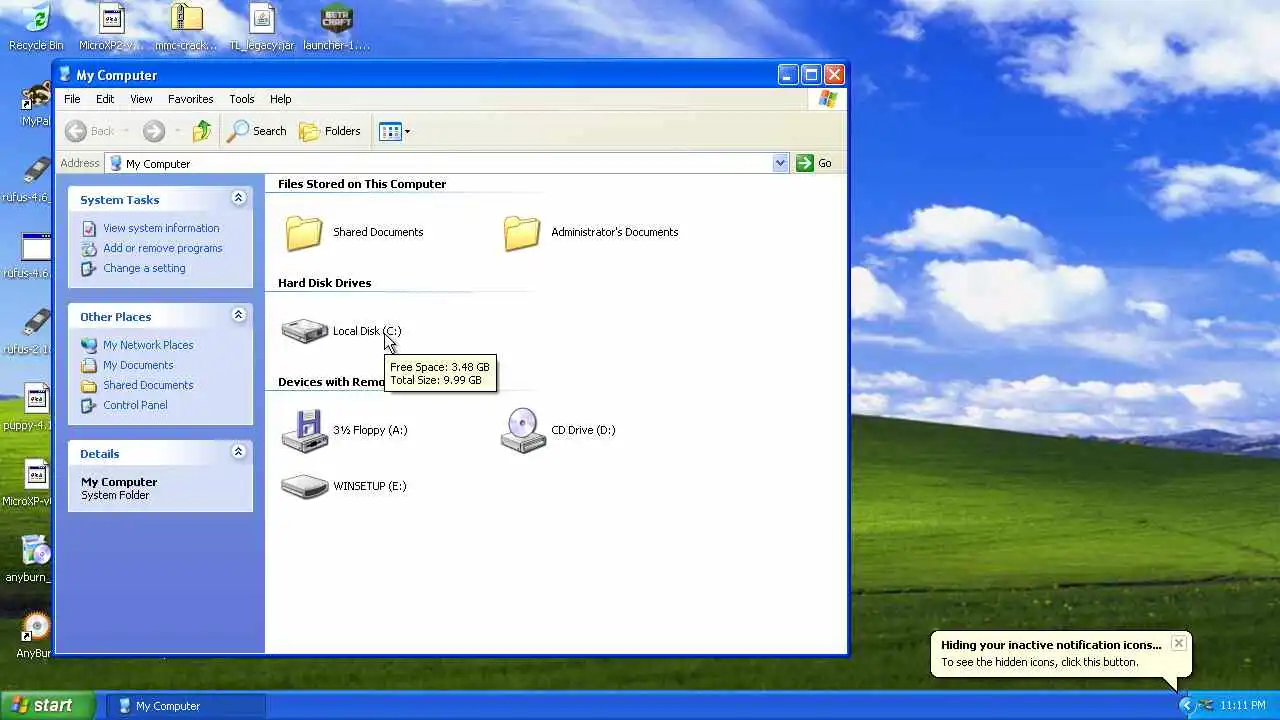Open the Tools menu

(x=242, y=99)
